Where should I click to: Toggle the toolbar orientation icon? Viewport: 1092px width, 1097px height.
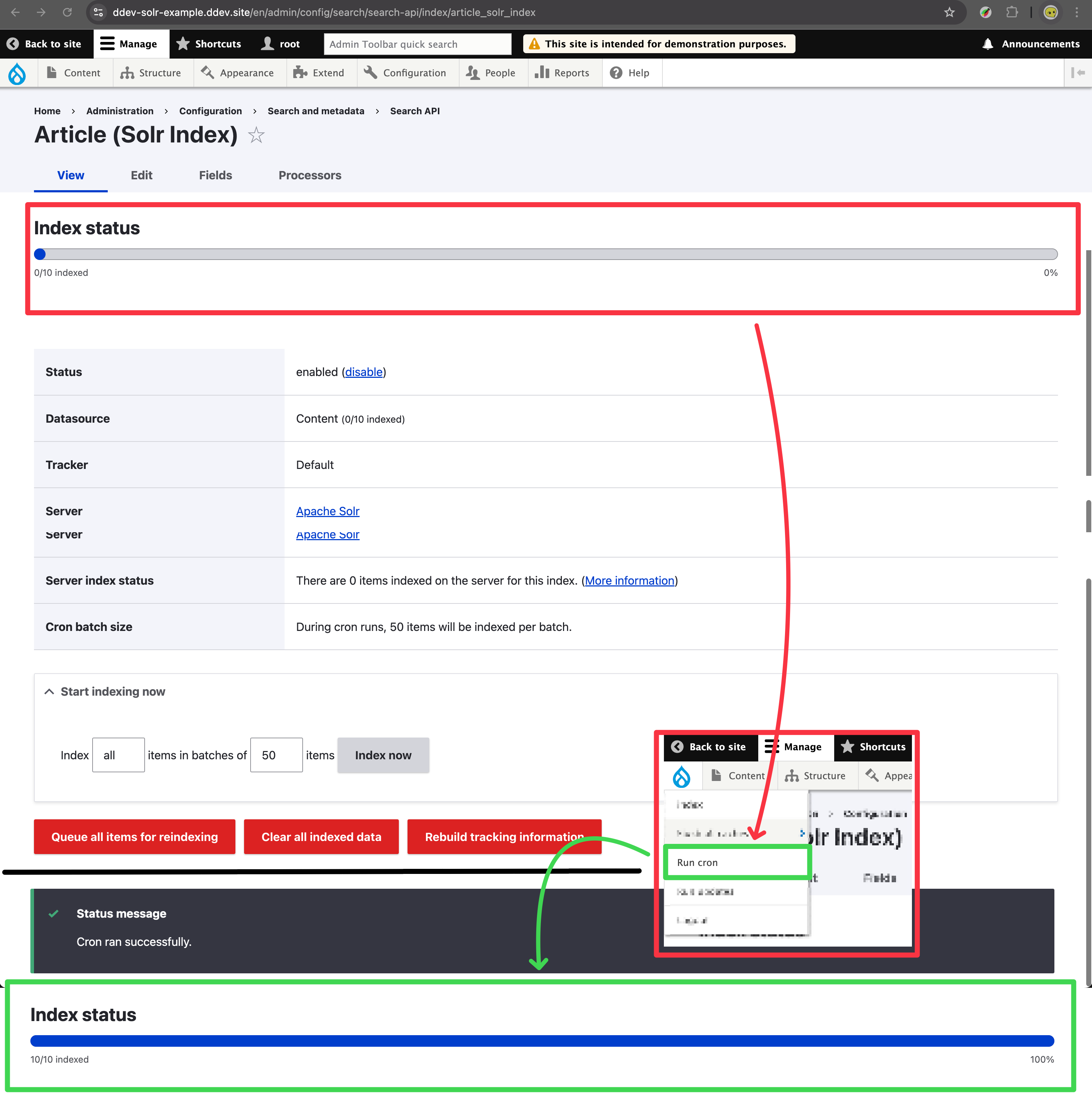(1077, 73)
